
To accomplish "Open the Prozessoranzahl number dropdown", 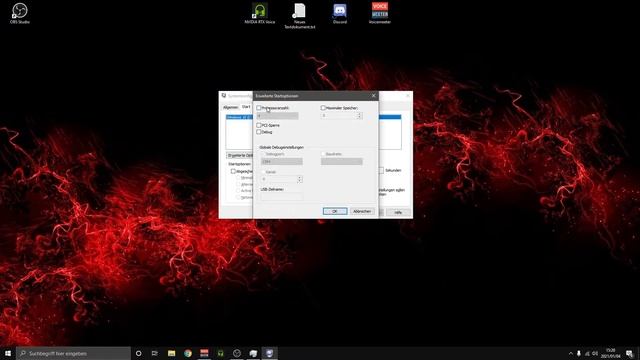I will (278, 116).
